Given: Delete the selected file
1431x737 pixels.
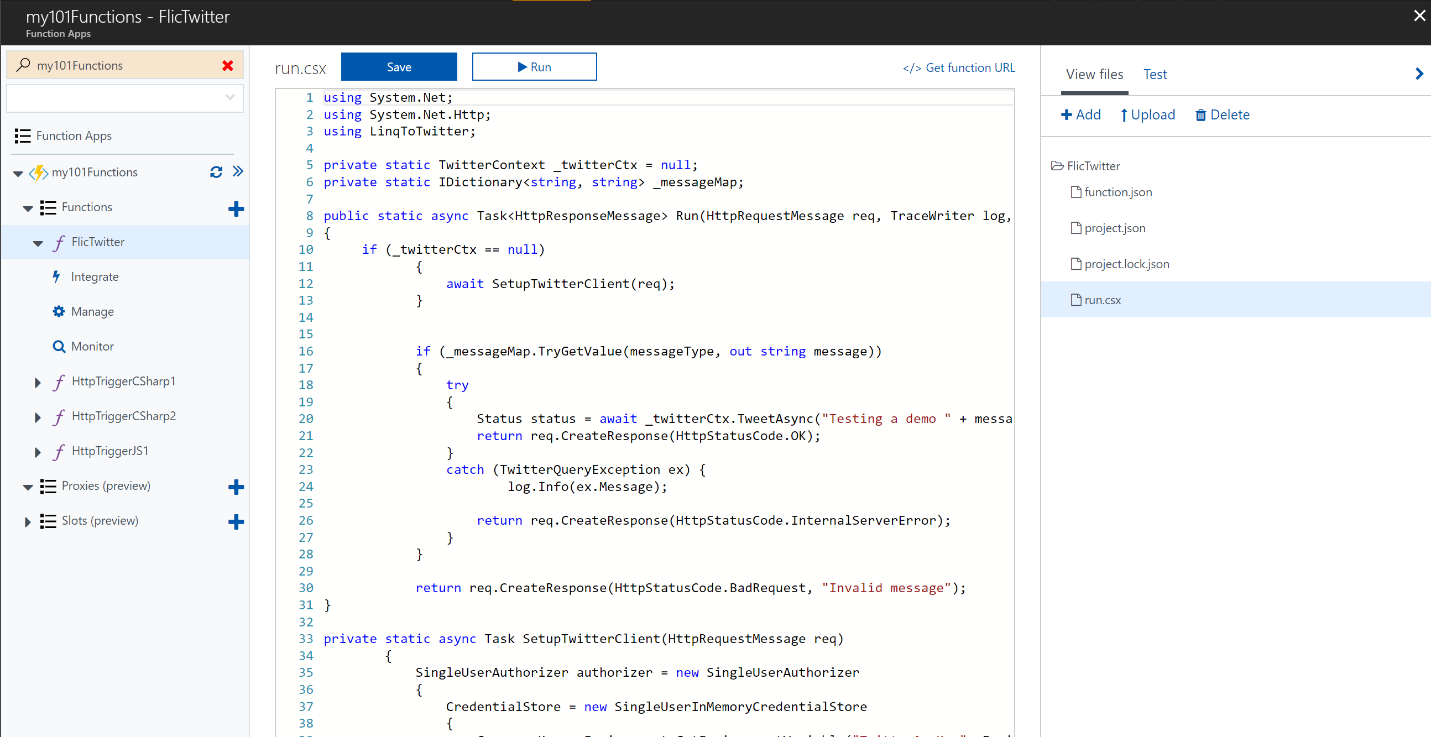Looking at the screenshot, I should 1222,115.
